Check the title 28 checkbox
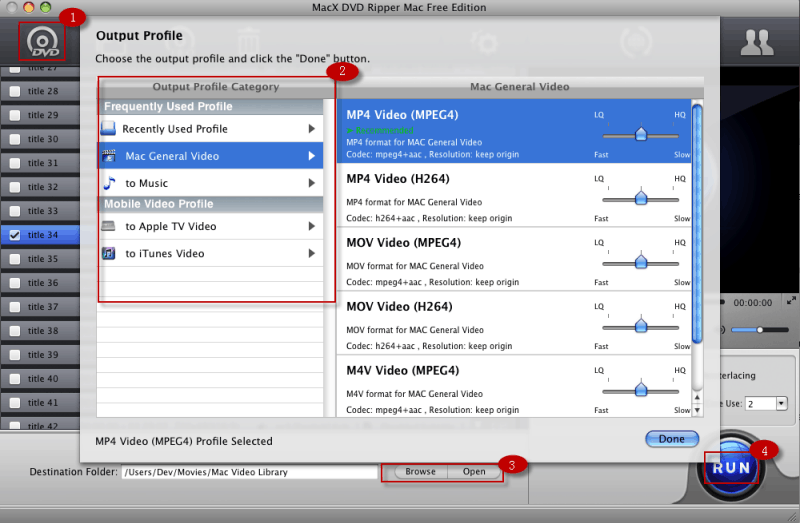The image size is (800, 523). (15, 91)
